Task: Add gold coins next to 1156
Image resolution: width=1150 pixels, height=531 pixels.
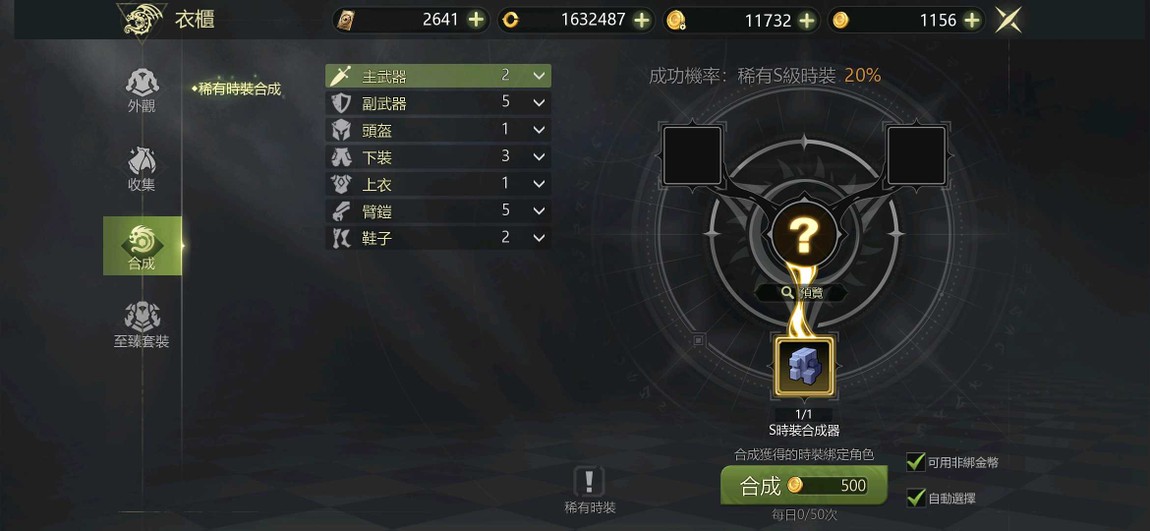Action: [973, 20]
